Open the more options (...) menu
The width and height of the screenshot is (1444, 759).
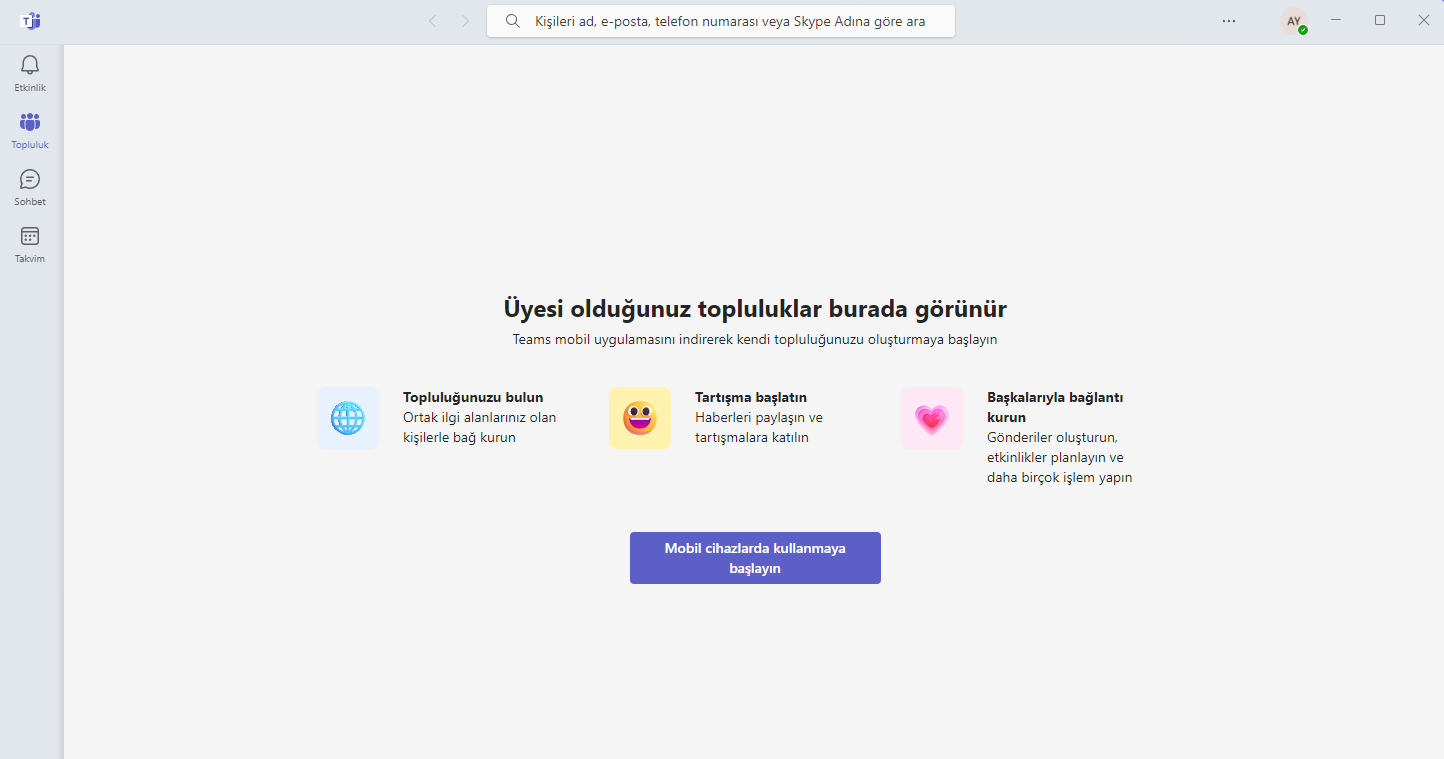(x=1228, y=20)
